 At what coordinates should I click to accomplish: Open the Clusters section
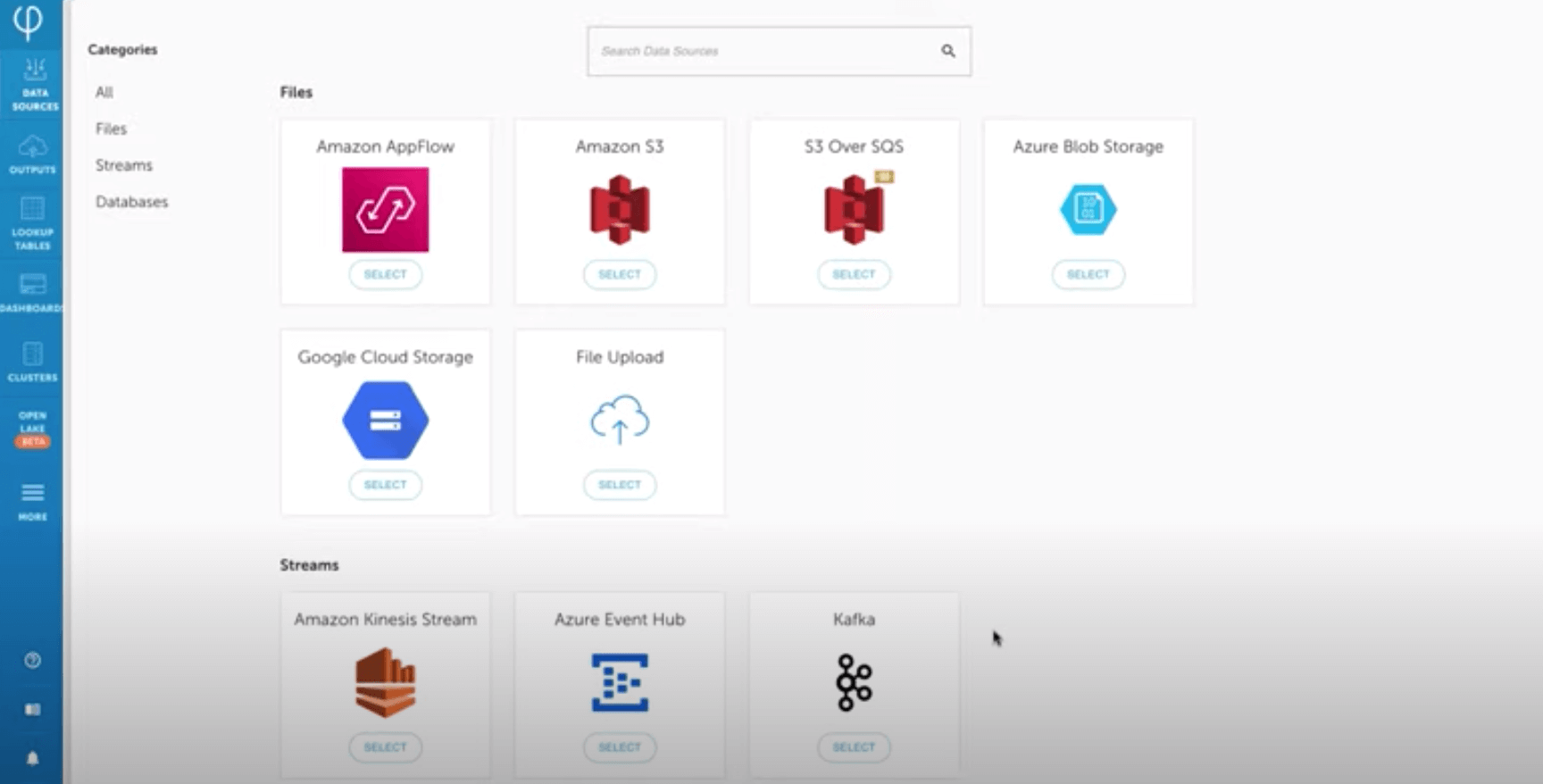coord(32,362)
